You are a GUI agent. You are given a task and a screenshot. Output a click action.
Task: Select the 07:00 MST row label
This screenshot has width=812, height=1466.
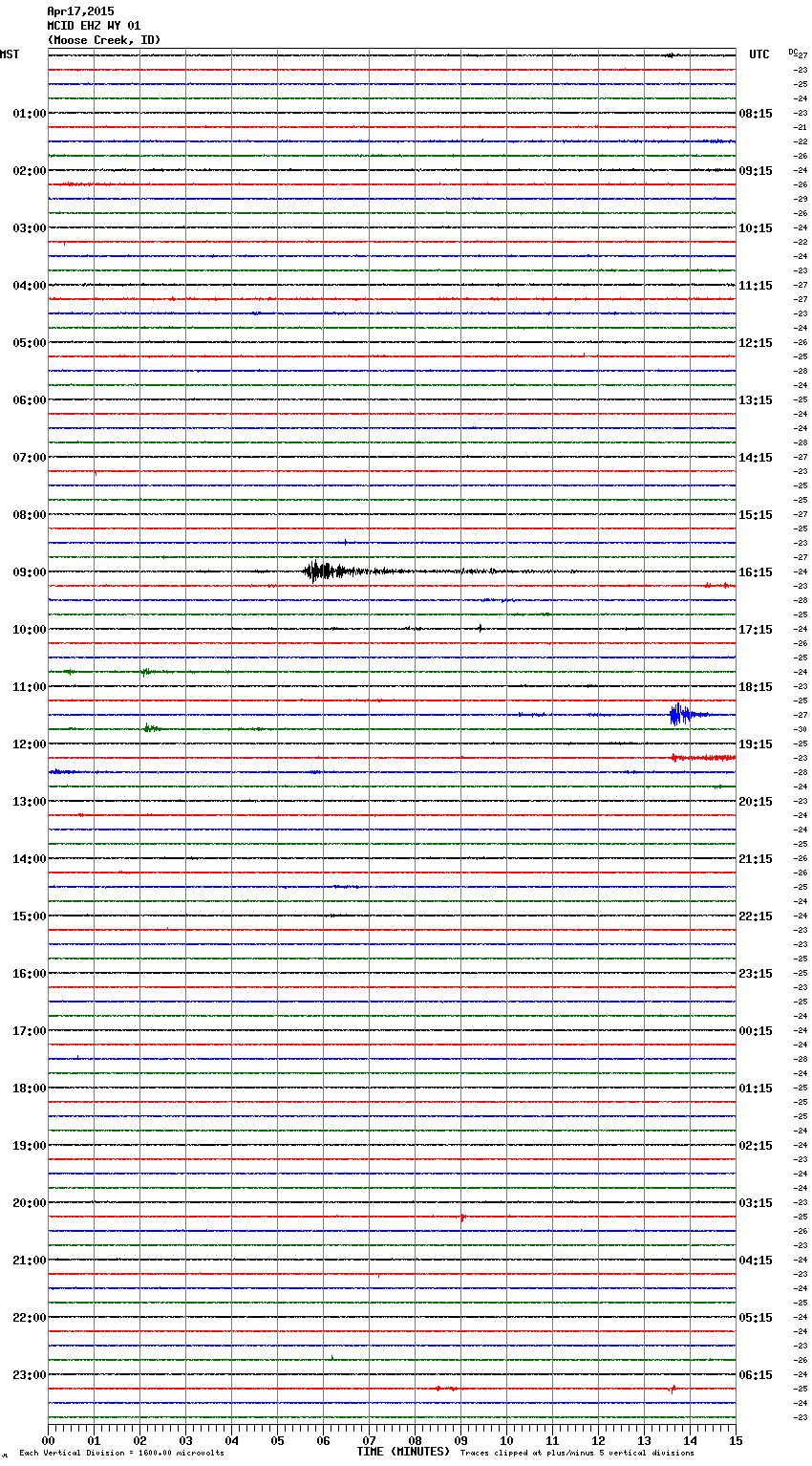pos(30,458)
